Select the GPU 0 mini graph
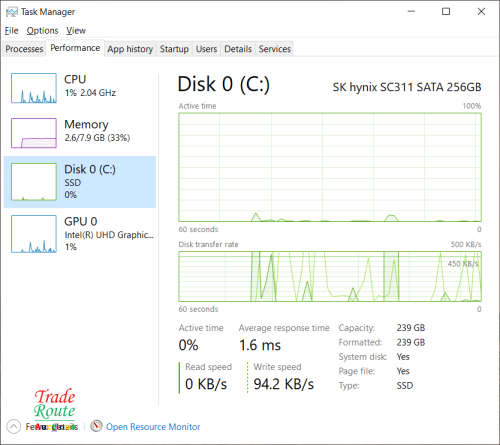Screen dimensions: 500x445 (x=34, y=234)
